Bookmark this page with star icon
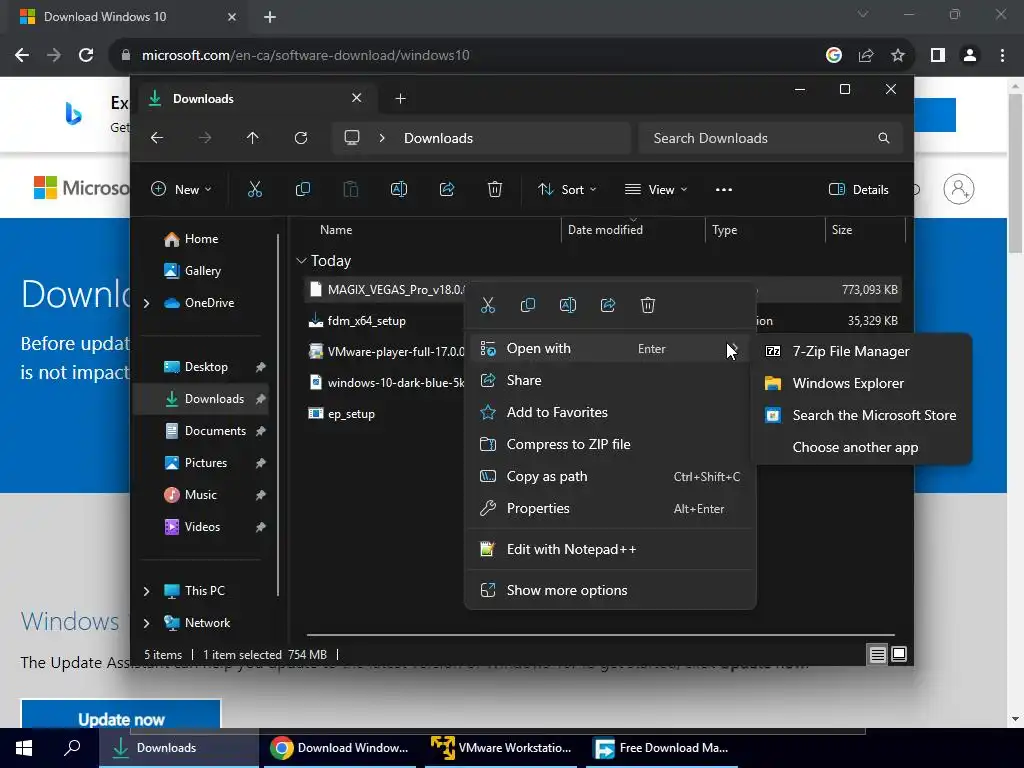The image size is (1024, 768). tap(898, 56)
